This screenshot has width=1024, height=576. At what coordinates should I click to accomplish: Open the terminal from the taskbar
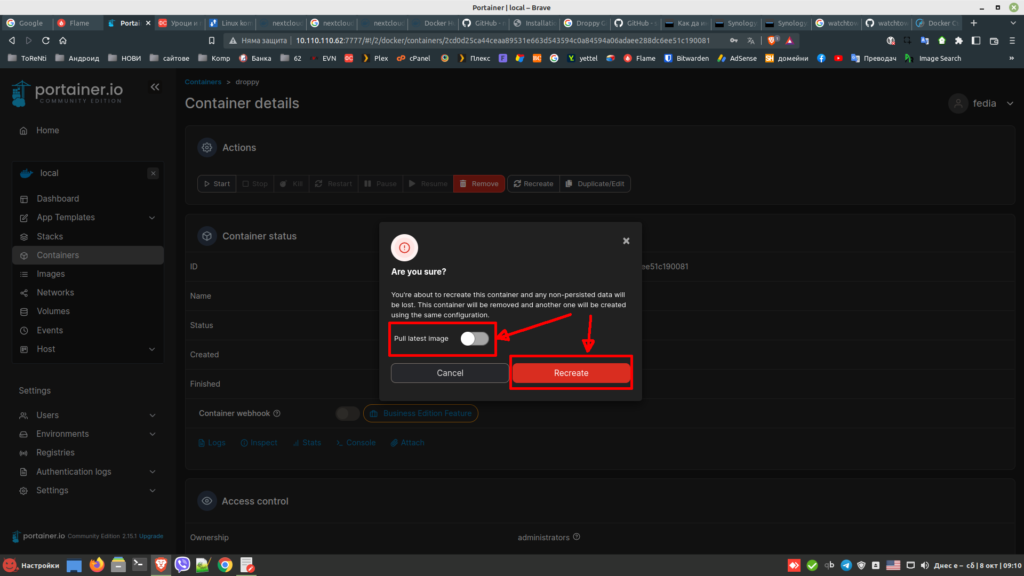click(x=139, y=565)
